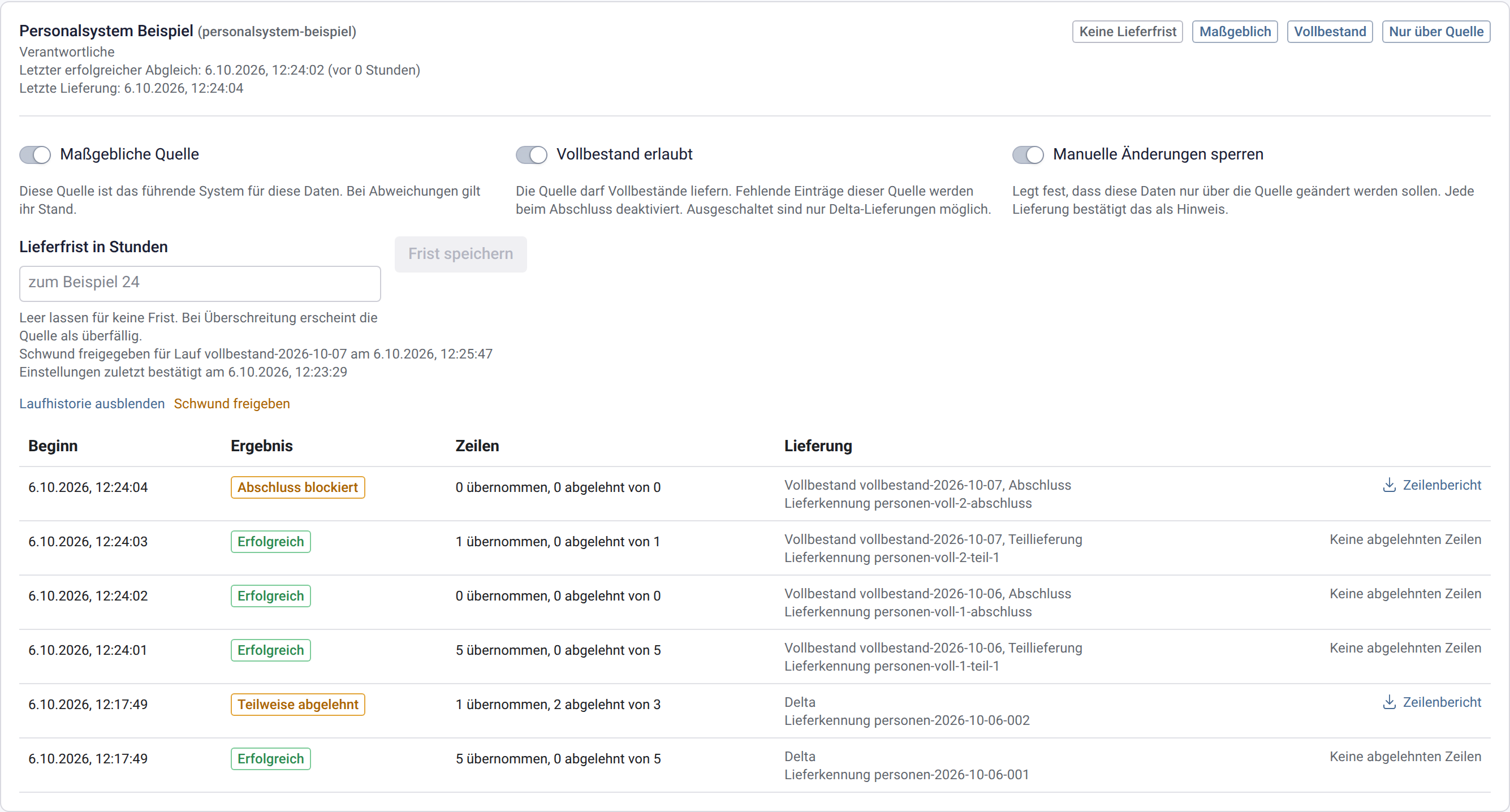Collapse run history via Laufhistorie ausblenden
The image size is (1510, 812).
click(x=92, y=404)
